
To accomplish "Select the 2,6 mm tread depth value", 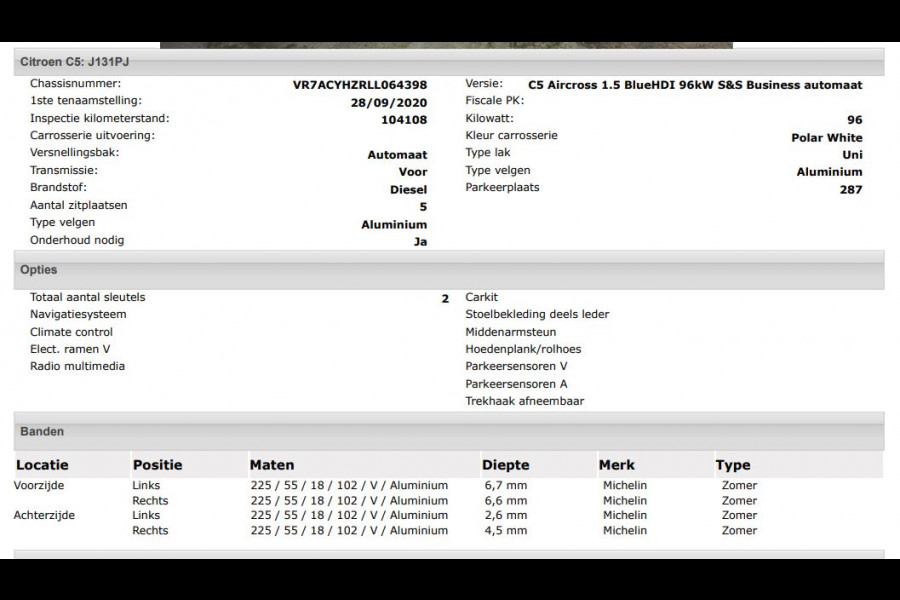I will (x=504, y=516).
